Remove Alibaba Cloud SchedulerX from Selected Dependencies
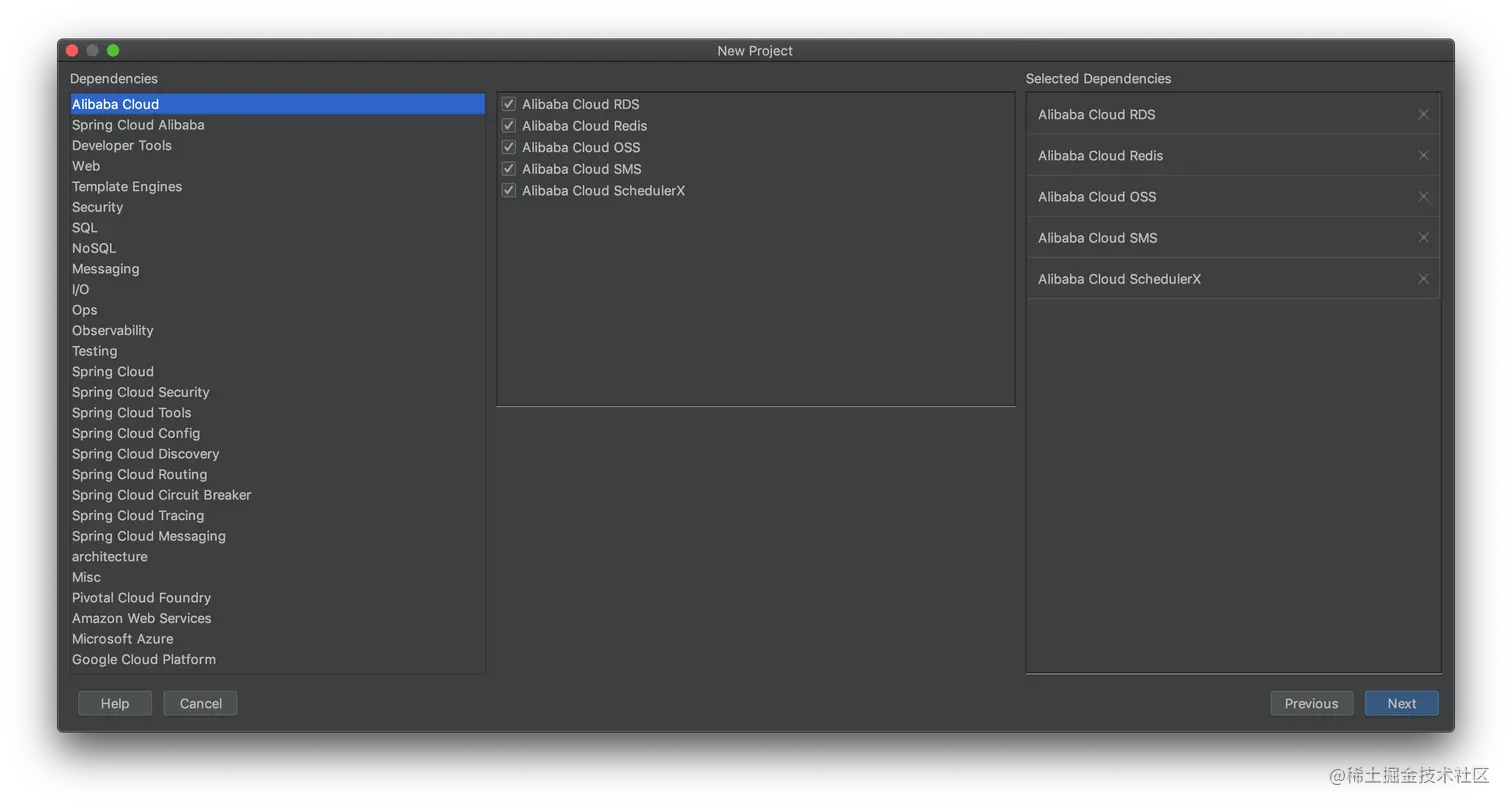 pos(1423,279)
